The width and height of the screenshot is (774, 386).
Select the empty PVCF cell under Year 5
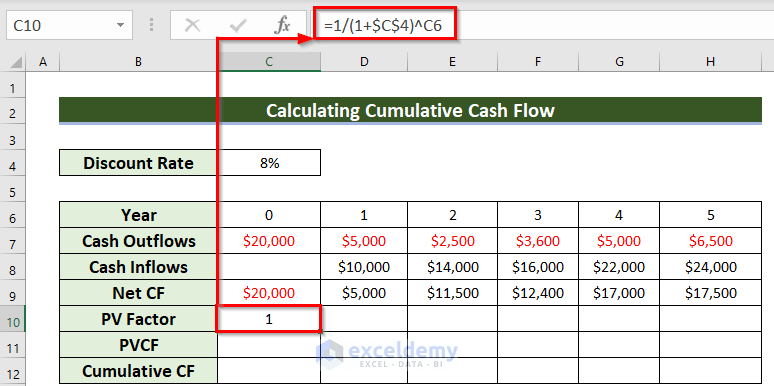tap(710, 345)
